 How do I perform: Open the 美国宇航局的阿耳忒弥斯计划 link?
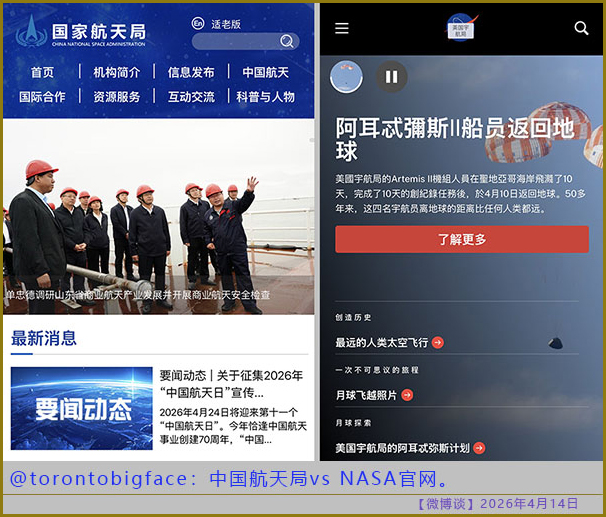(x=402, y=448)
